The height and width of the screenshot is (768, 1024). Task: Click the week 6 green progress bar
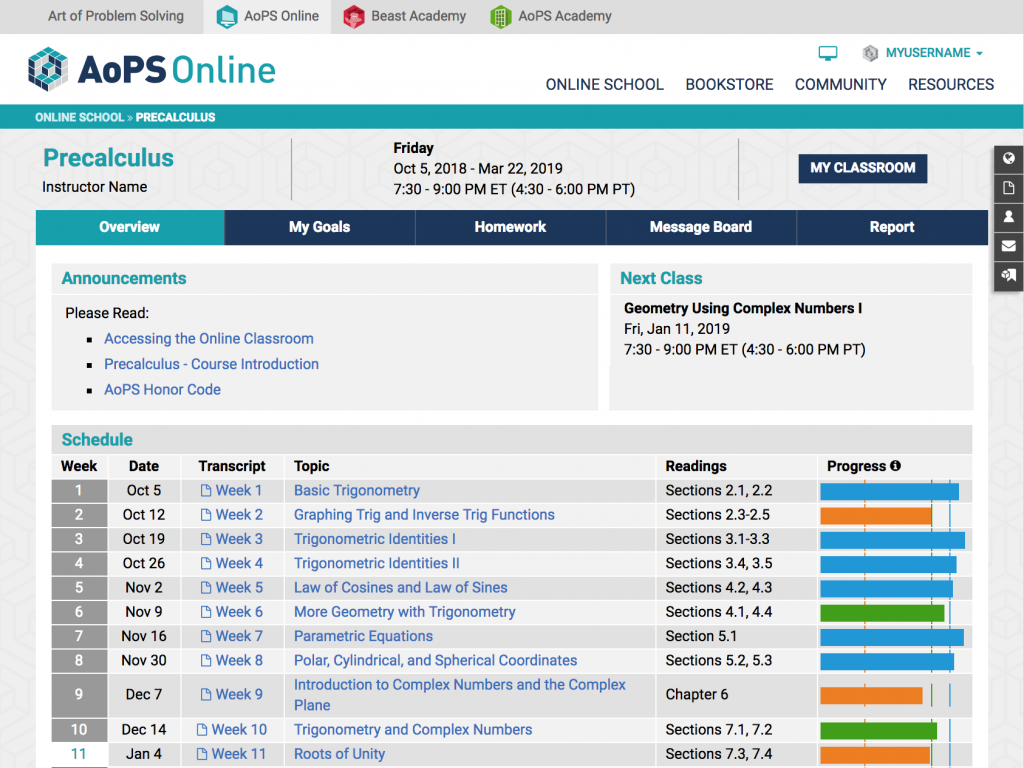point(882,613)
